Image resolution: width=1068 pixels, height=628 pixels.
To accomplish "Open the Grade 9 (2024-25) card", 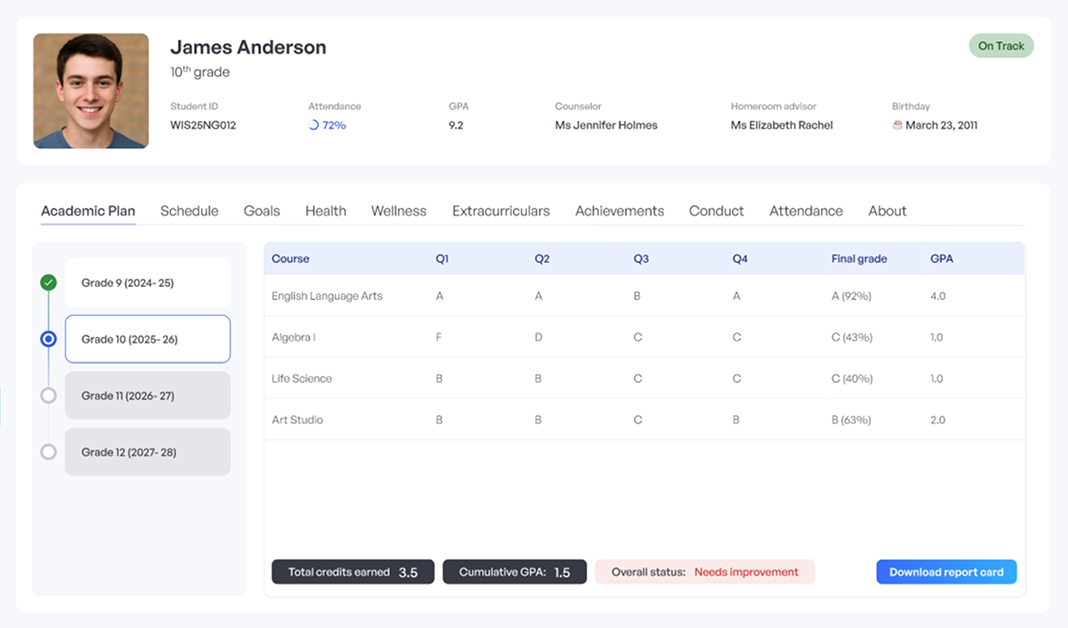I will click(147, 283).
